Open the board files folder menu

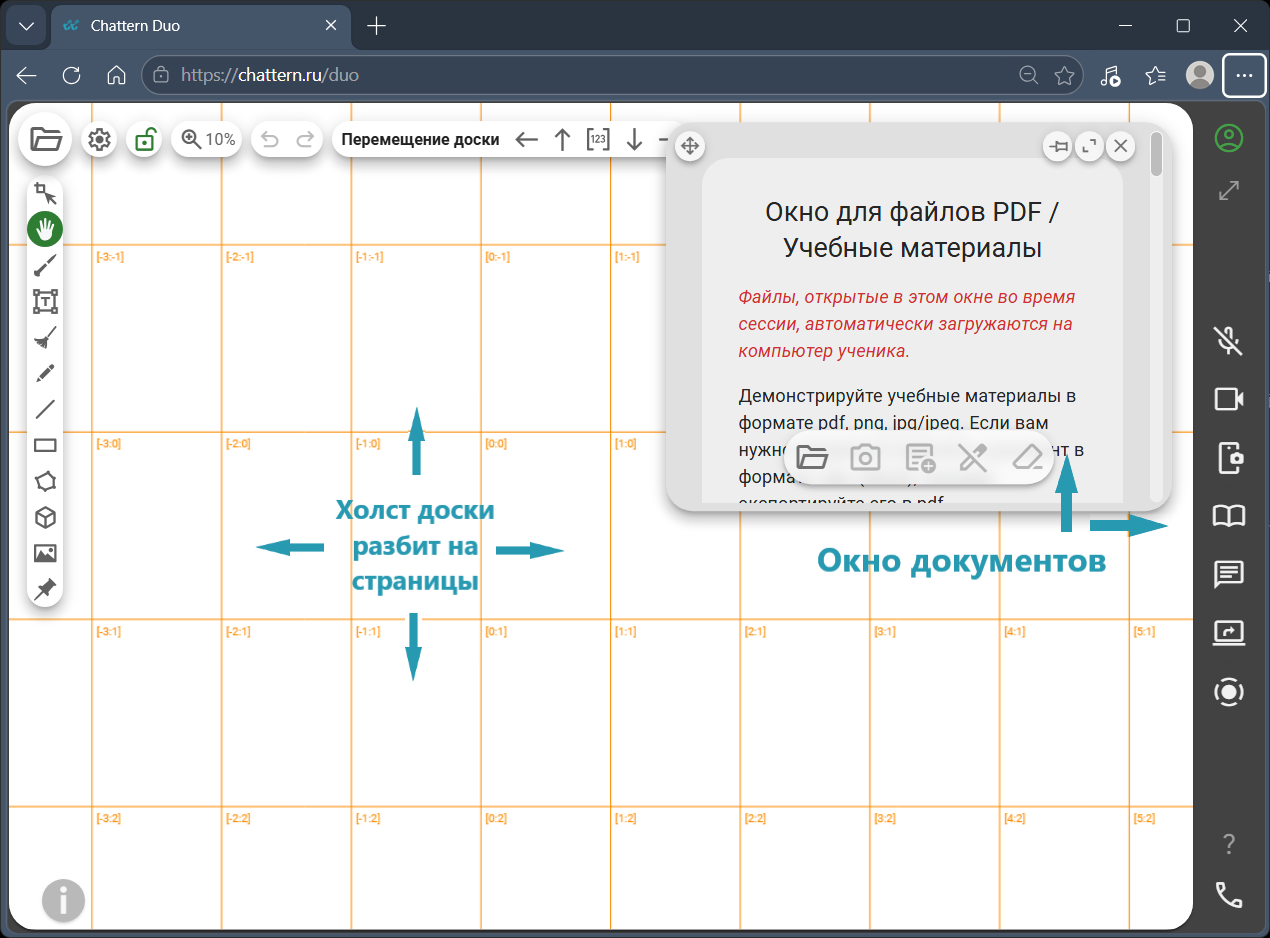tap(45, 140)
